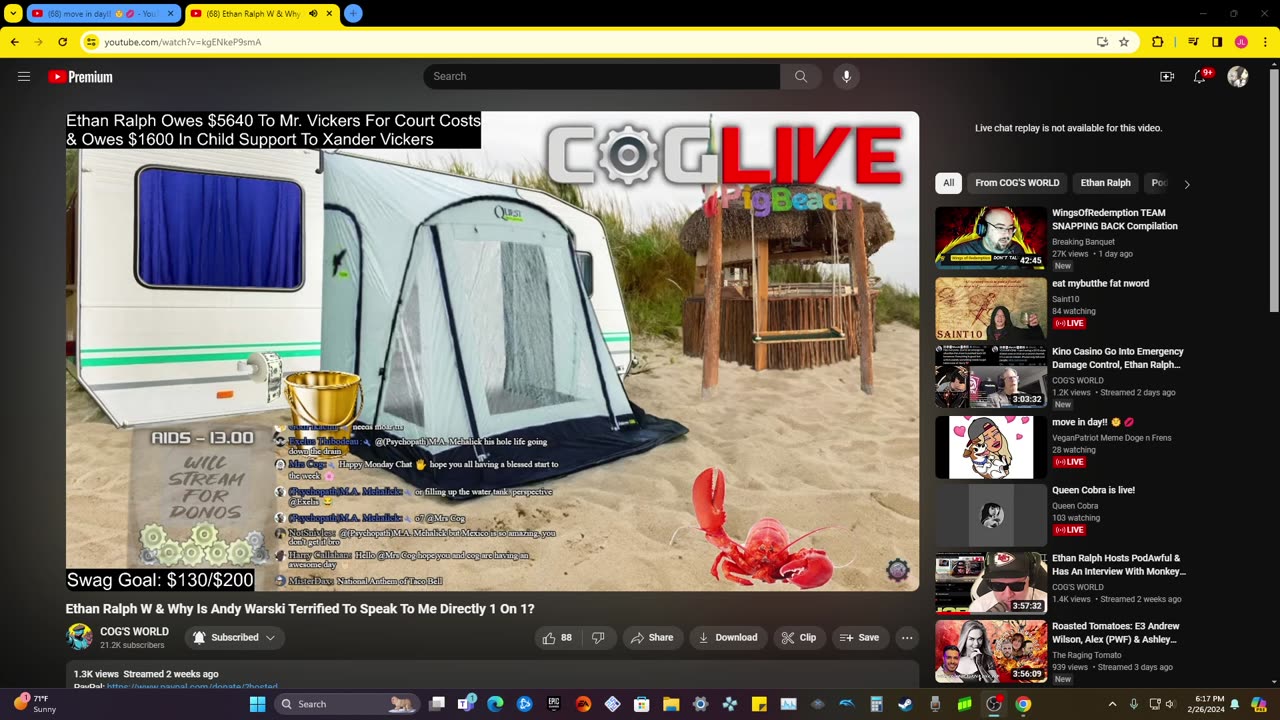Open Roasted Tomatoes E3 video title
Viewport: 1280px width, 720px height.
1116,633
